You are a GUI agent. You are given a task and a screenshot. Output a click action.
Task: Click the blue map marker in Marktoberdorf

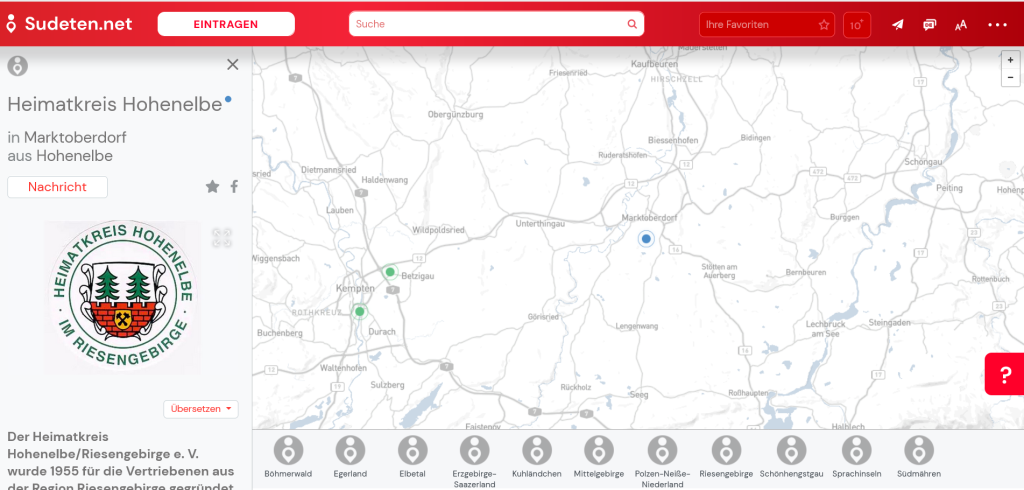point(646,238)
